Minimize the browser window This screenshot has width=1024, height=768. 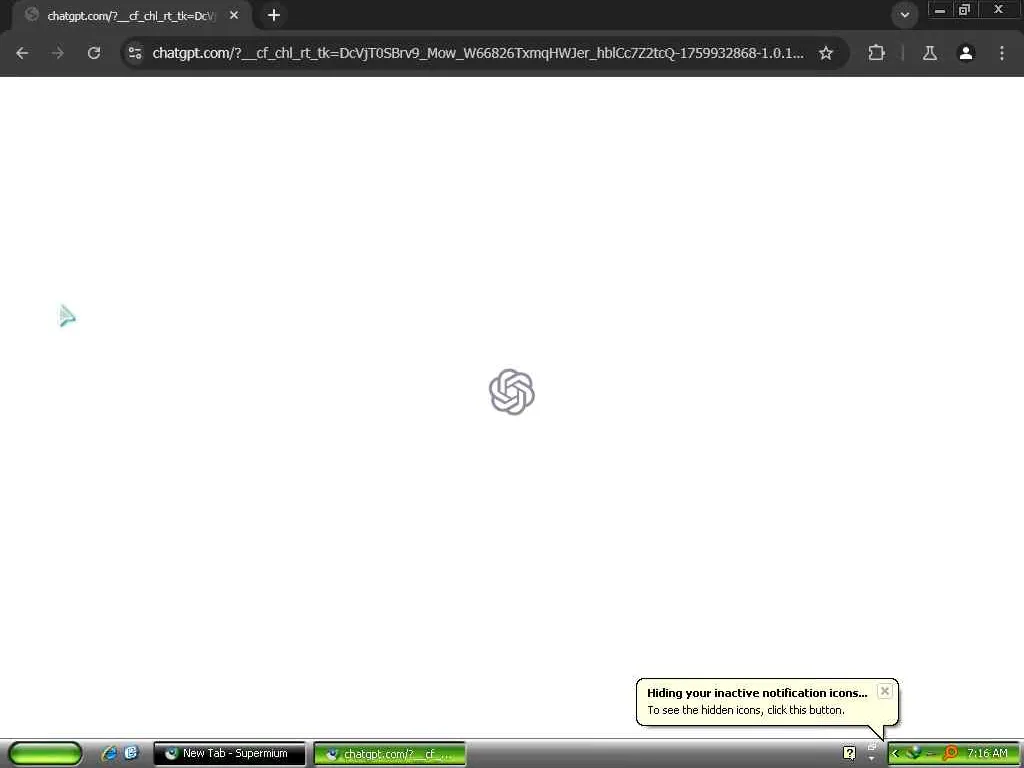[940, 10]
